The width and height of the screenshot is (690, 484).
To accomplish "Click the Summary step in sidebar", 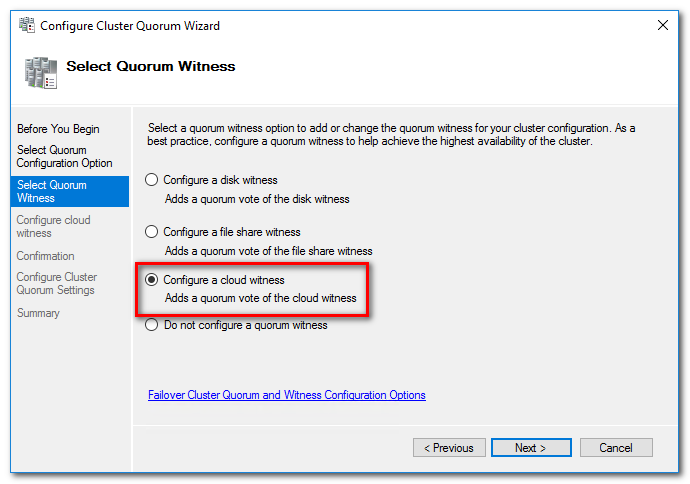I will pyautogui.click(x=38, y=313).
